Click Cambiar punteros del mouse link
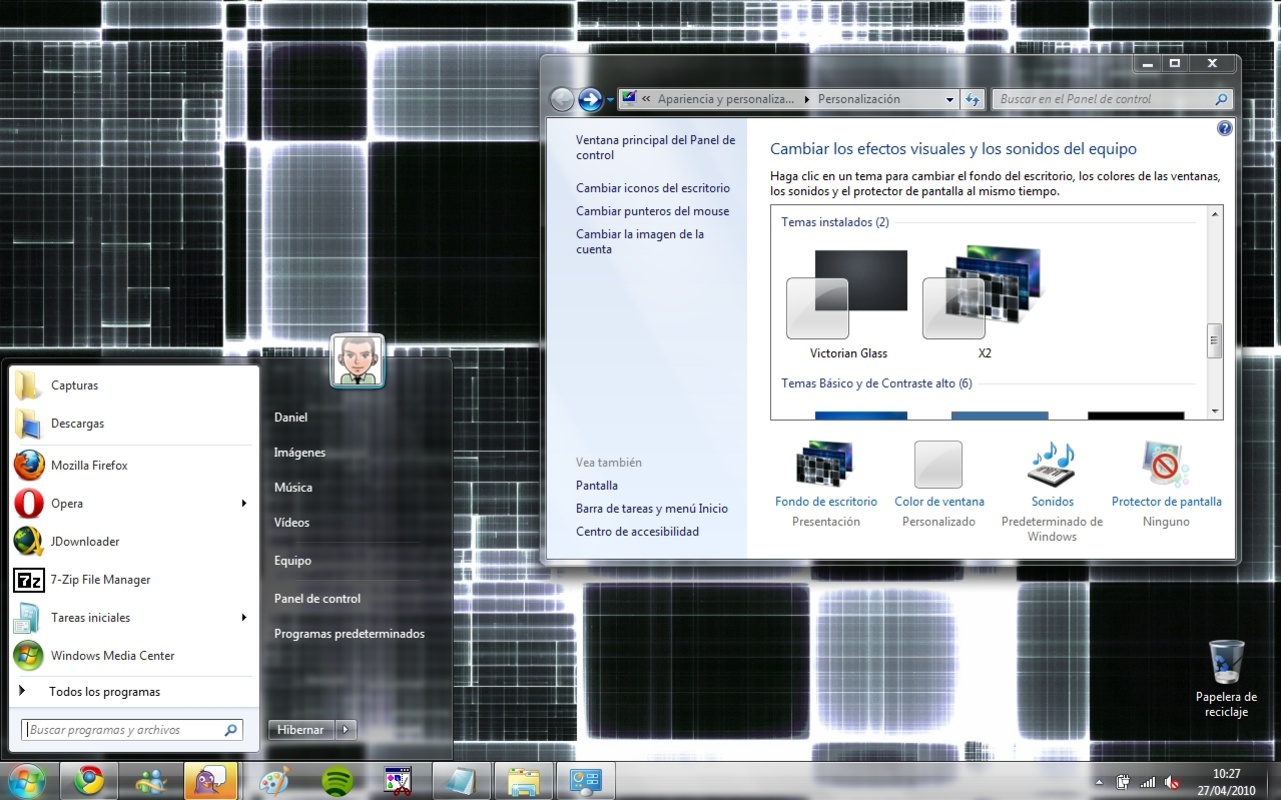This screenshot has height=800, width=1281. (x=652, y=211)
